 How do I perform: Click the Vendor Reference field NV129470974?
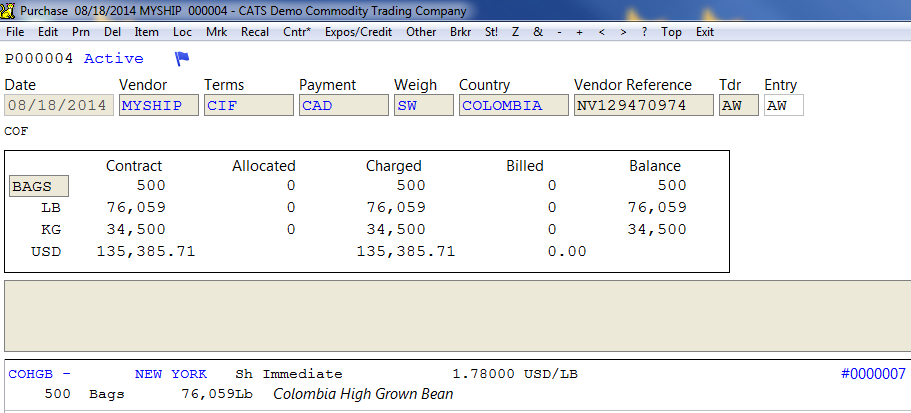click(643, 105)
